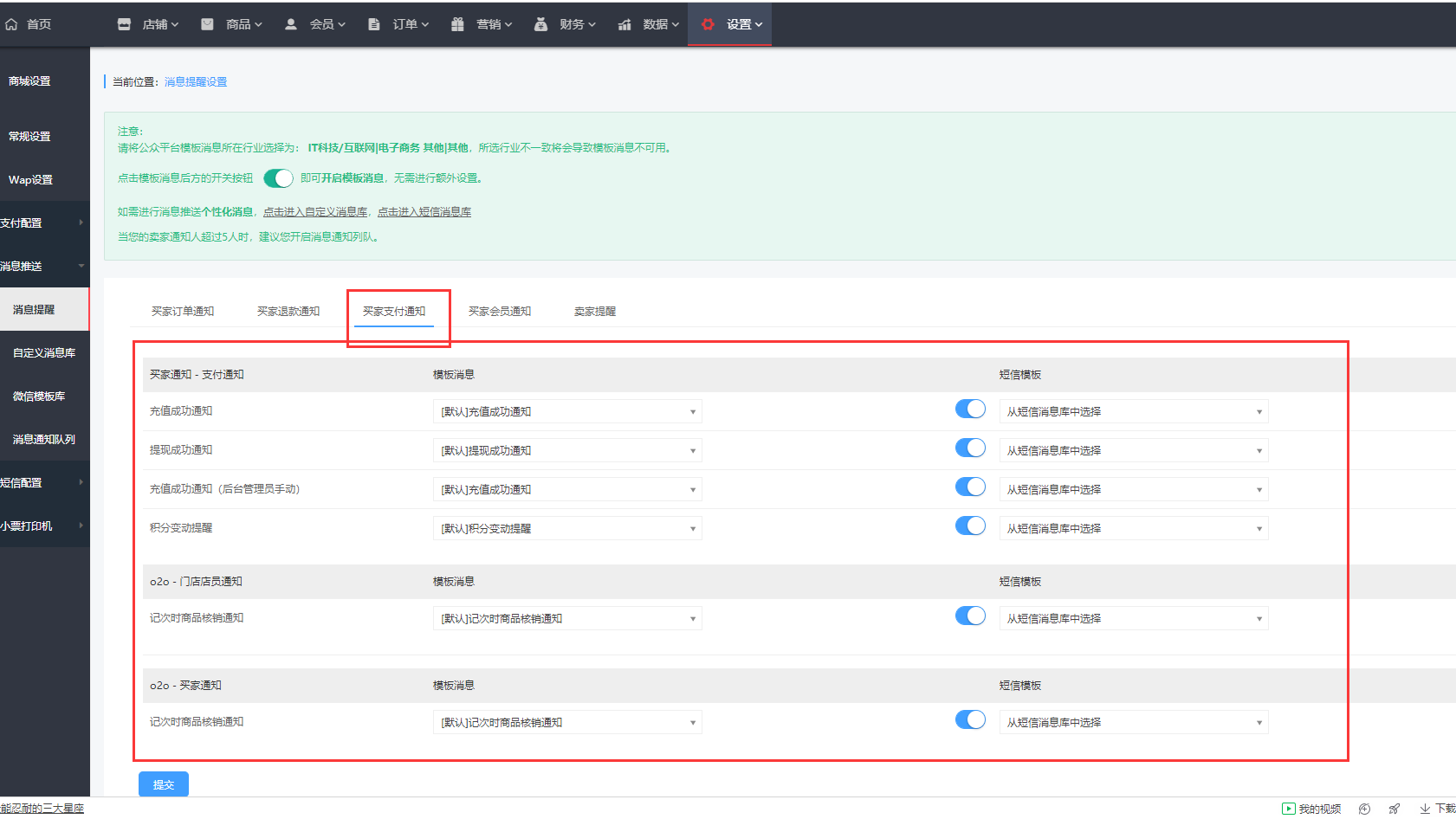
Task: Open SMS template dropdown for 提现成功通知
Action: (1134, 450)
